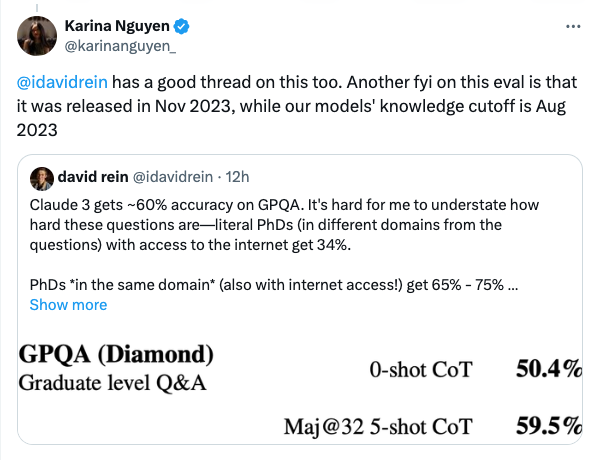Click the main tweet text about Nov 2023
Viewport: 599px width, 460px height.
297,106
